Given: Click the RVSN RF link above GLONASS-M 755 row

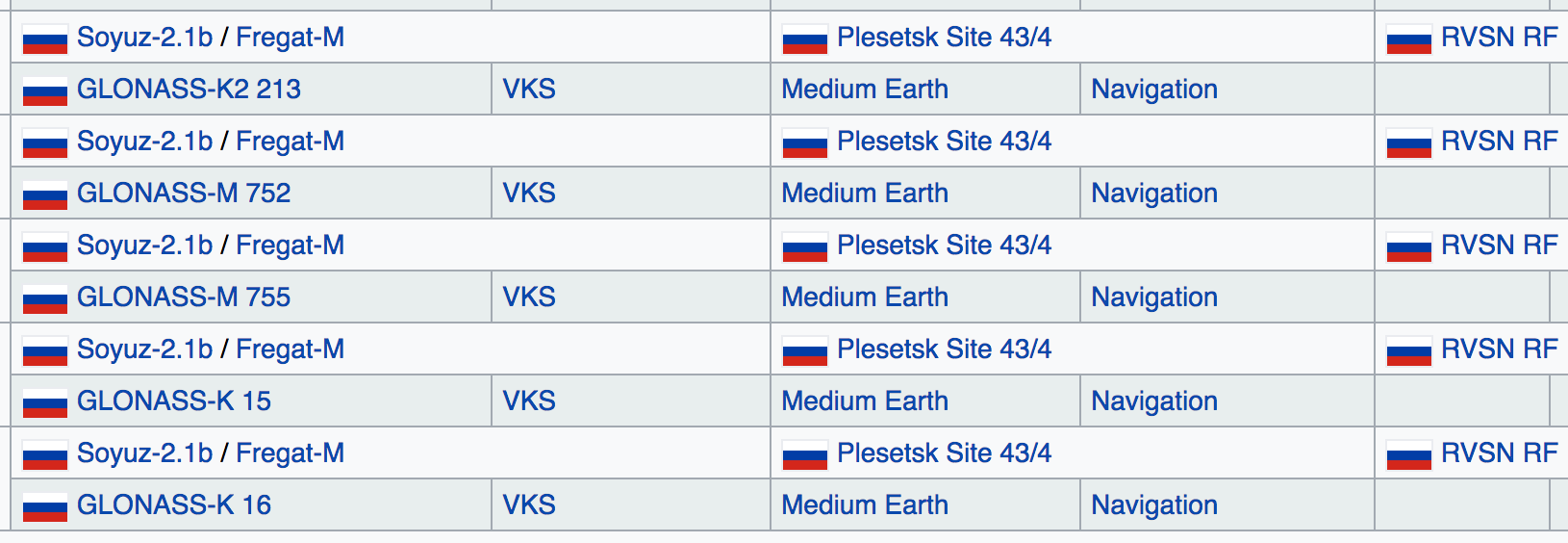Looking at the screenshot, I should click(x=1499, y=245).
